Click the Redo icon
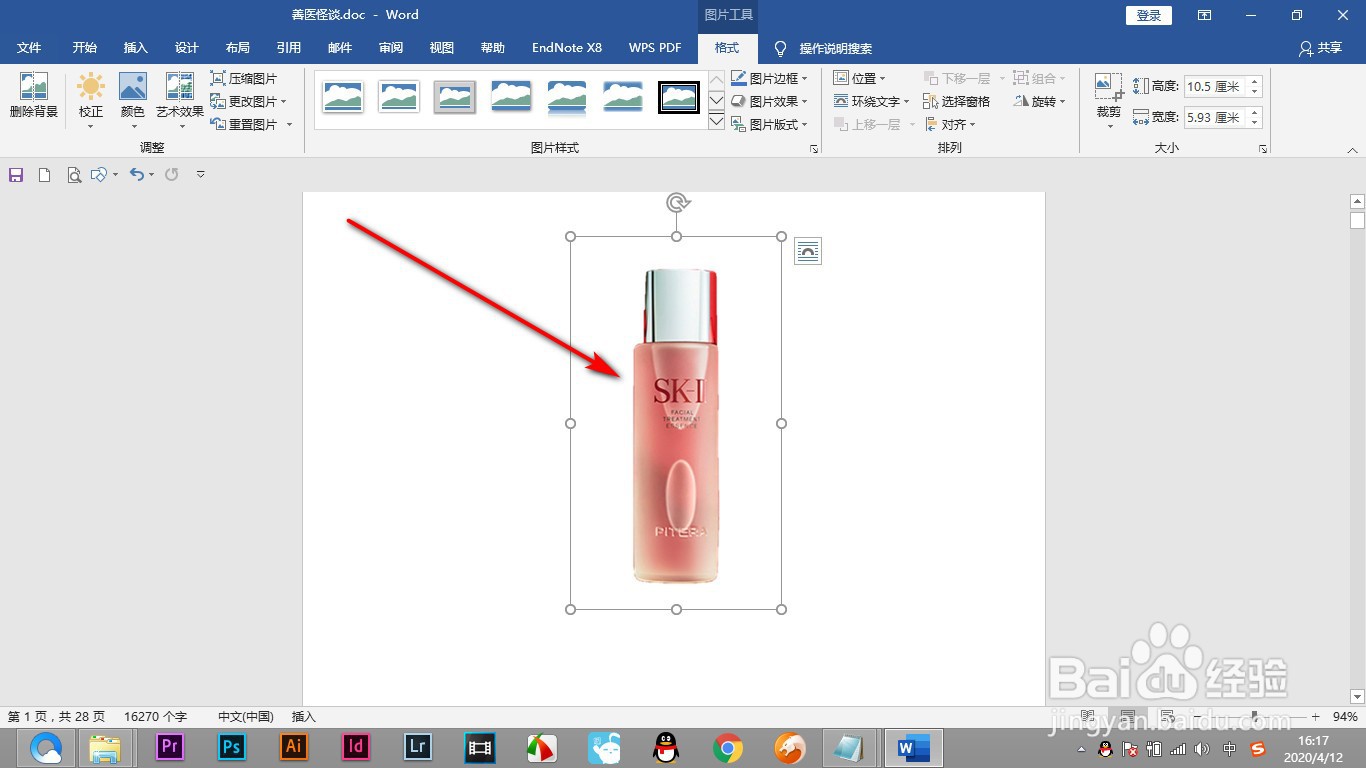The height and width of the screenshot is (768, 1366). point(172,175)
